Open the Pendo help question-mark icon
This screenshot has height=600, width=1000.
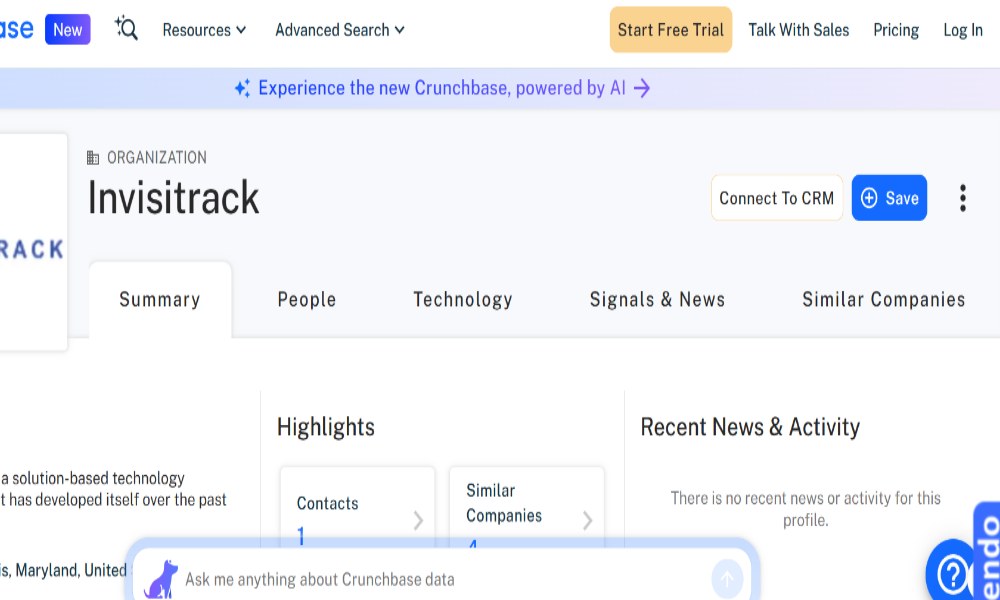pyautogui.click(x=953, y=573)
